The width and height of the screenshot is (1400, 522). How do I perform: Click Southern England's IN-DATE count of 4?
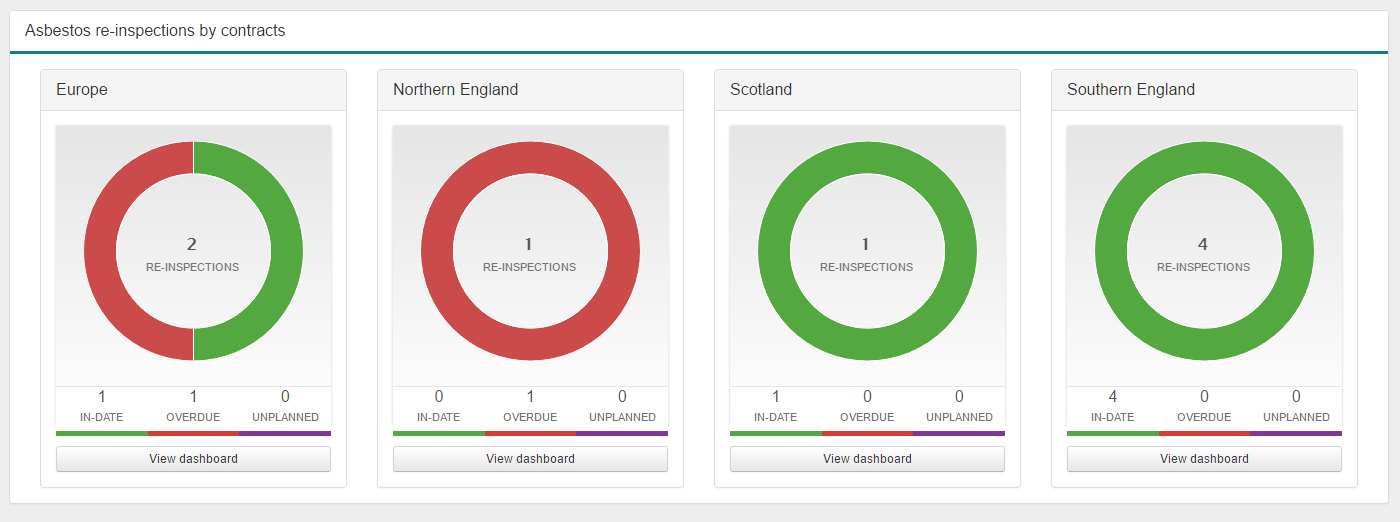click(x=1112, y=397)
